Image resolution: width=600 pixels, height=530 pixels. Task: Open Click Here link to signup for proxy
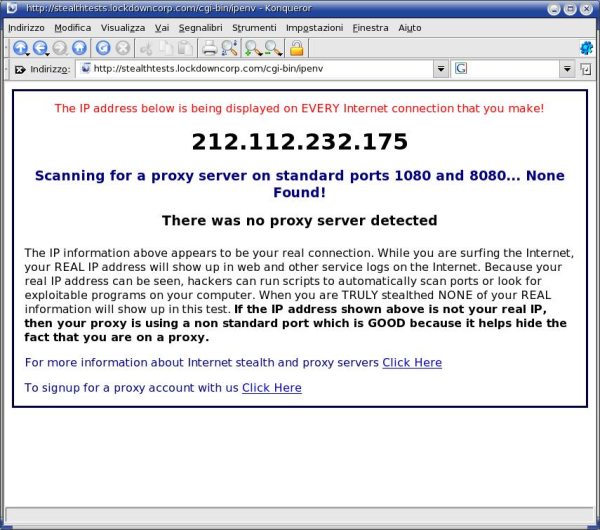point(271,387)
